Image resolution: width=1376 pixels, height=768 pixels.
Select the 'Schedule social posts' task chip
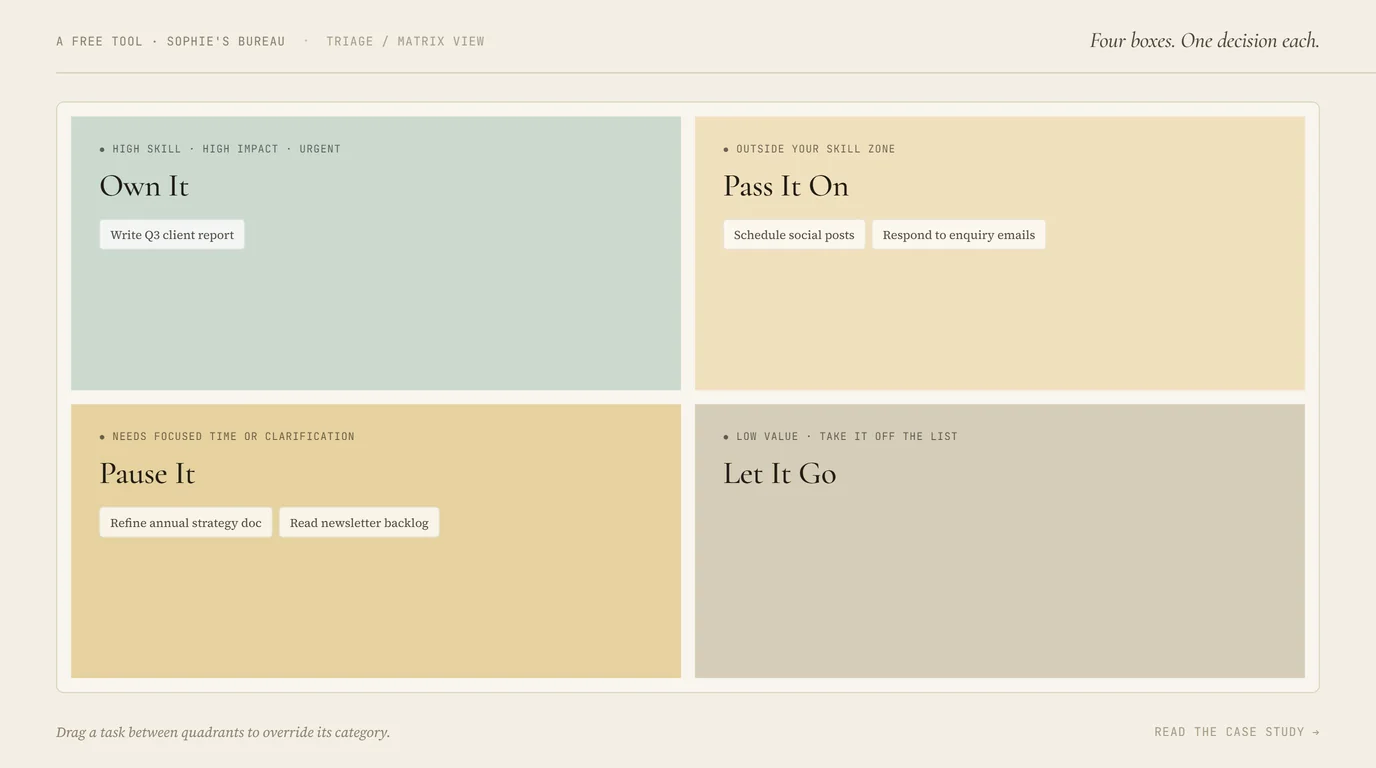click(x=794, y=235)
